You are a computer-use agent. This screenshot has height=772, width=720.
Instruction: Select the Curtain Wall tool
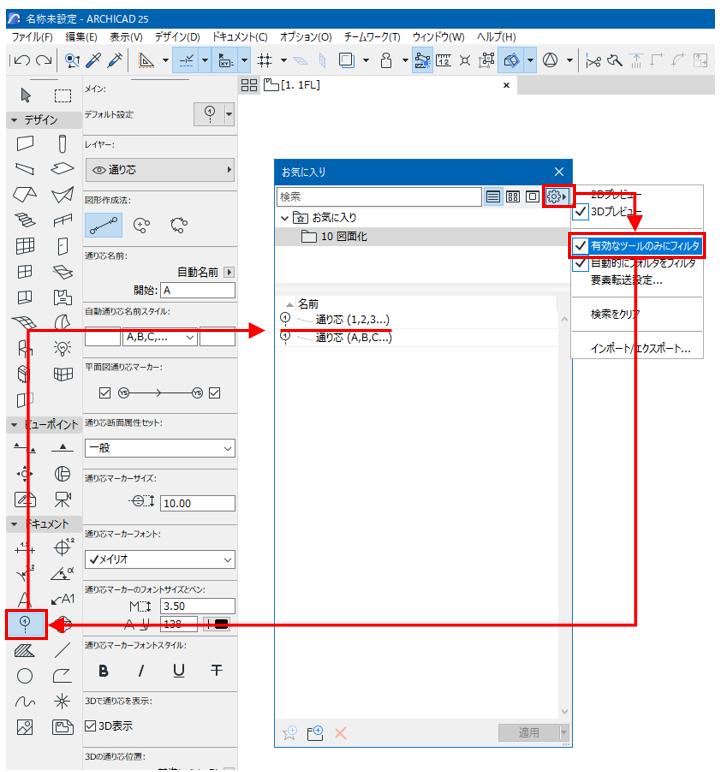click(x=25, y=246)
